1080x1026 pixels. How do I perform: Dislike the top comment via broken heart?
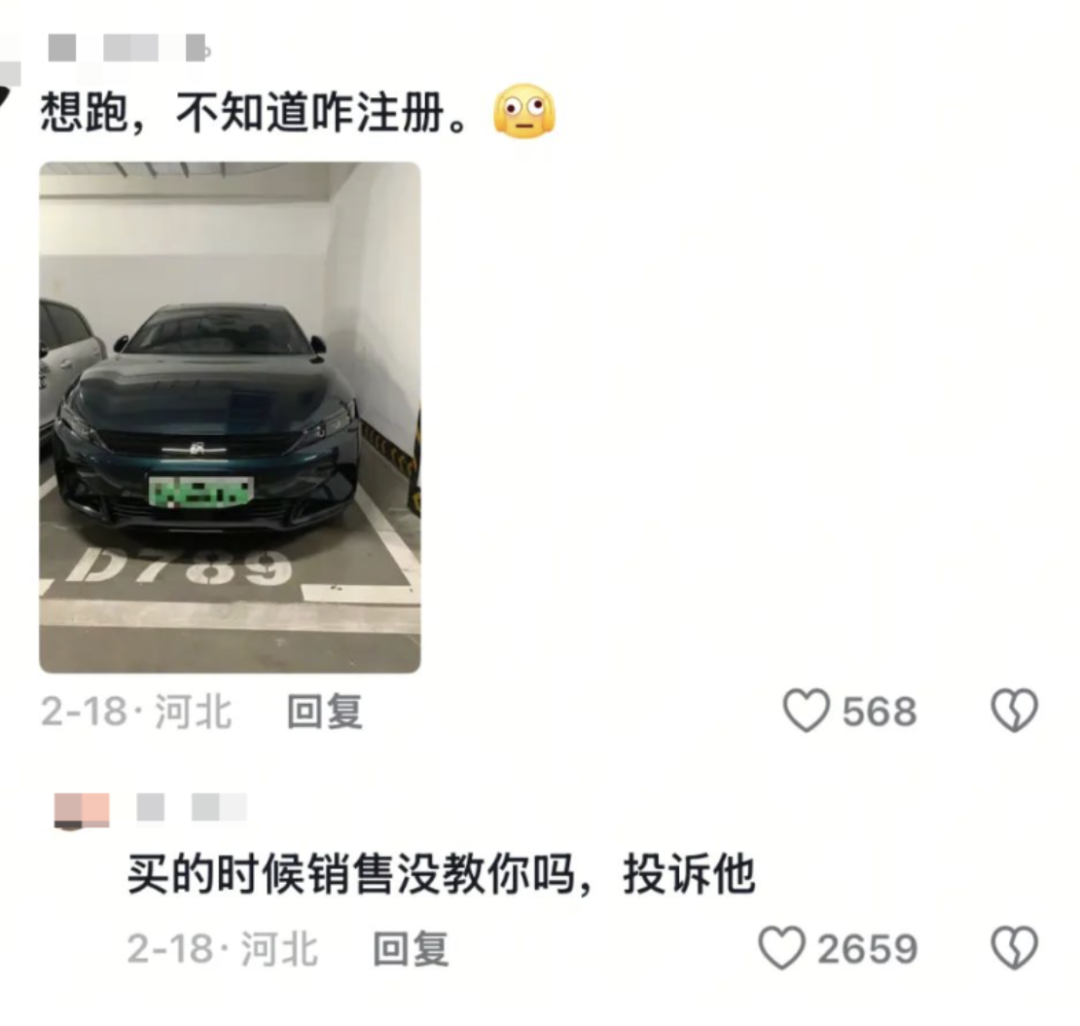(x=1014, y=710)
